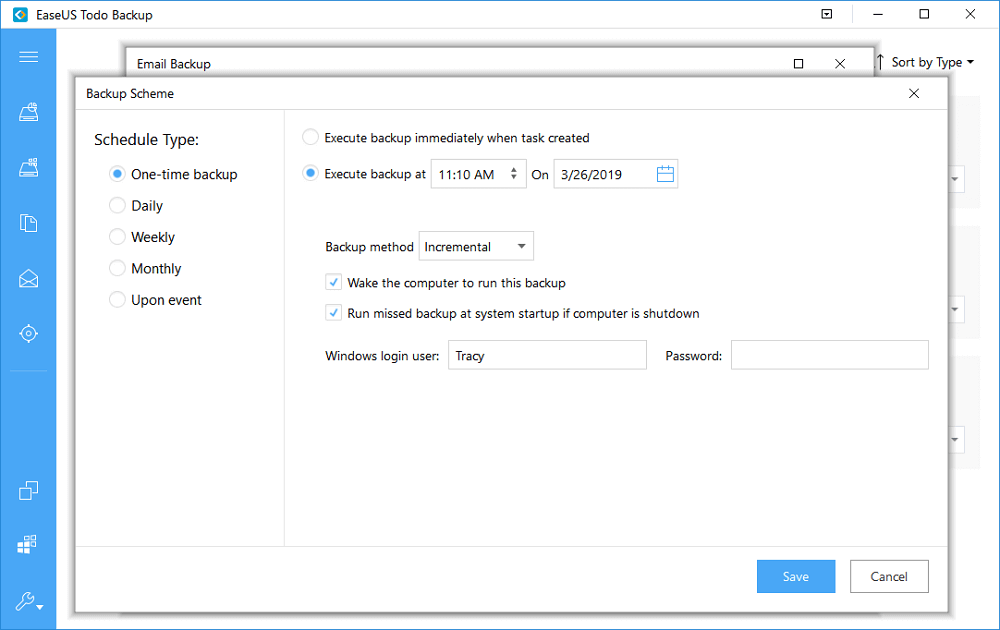Select Daily schedule type
Screen dimensions: 1000x630
[x=136, y=205]
